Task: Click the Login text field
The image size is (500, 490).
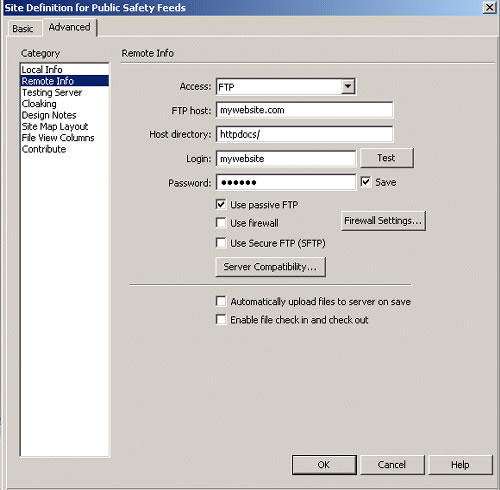Action: [286, 159]
